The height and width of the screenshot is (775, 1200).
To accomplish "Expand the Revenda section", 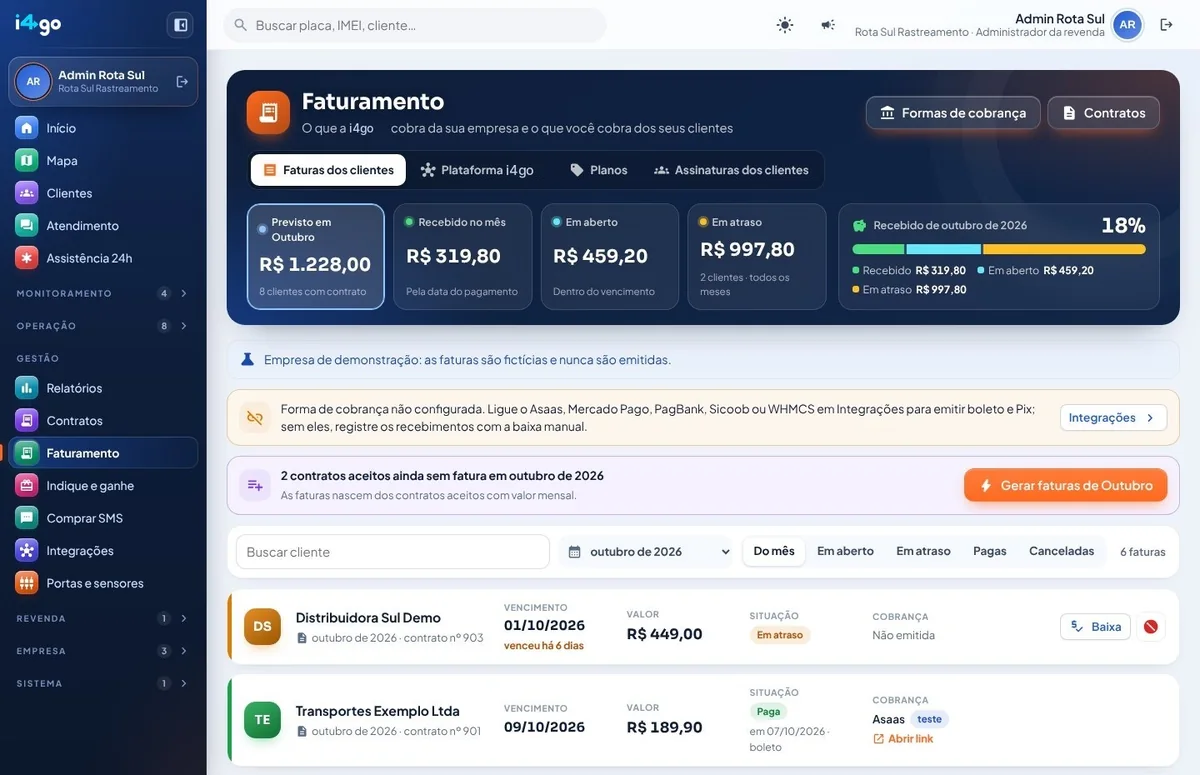I will 103,618.
